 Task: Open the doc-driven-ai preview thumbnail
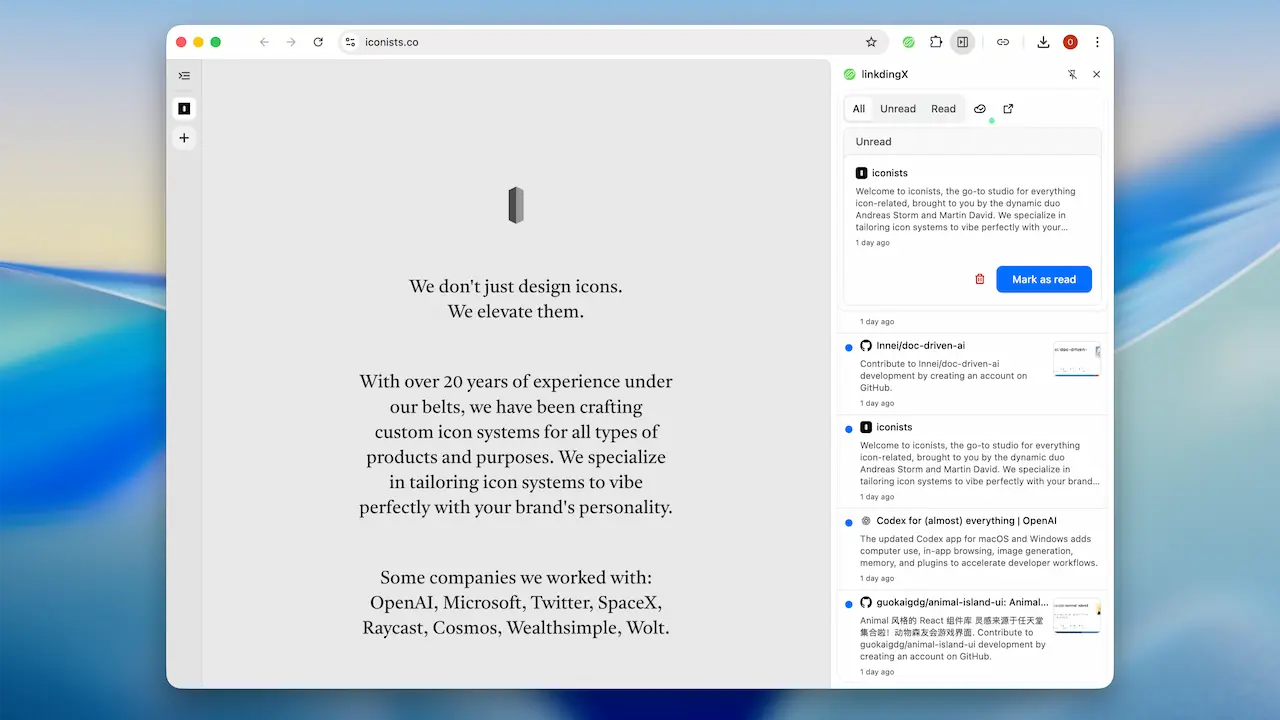pos(1077,360)
